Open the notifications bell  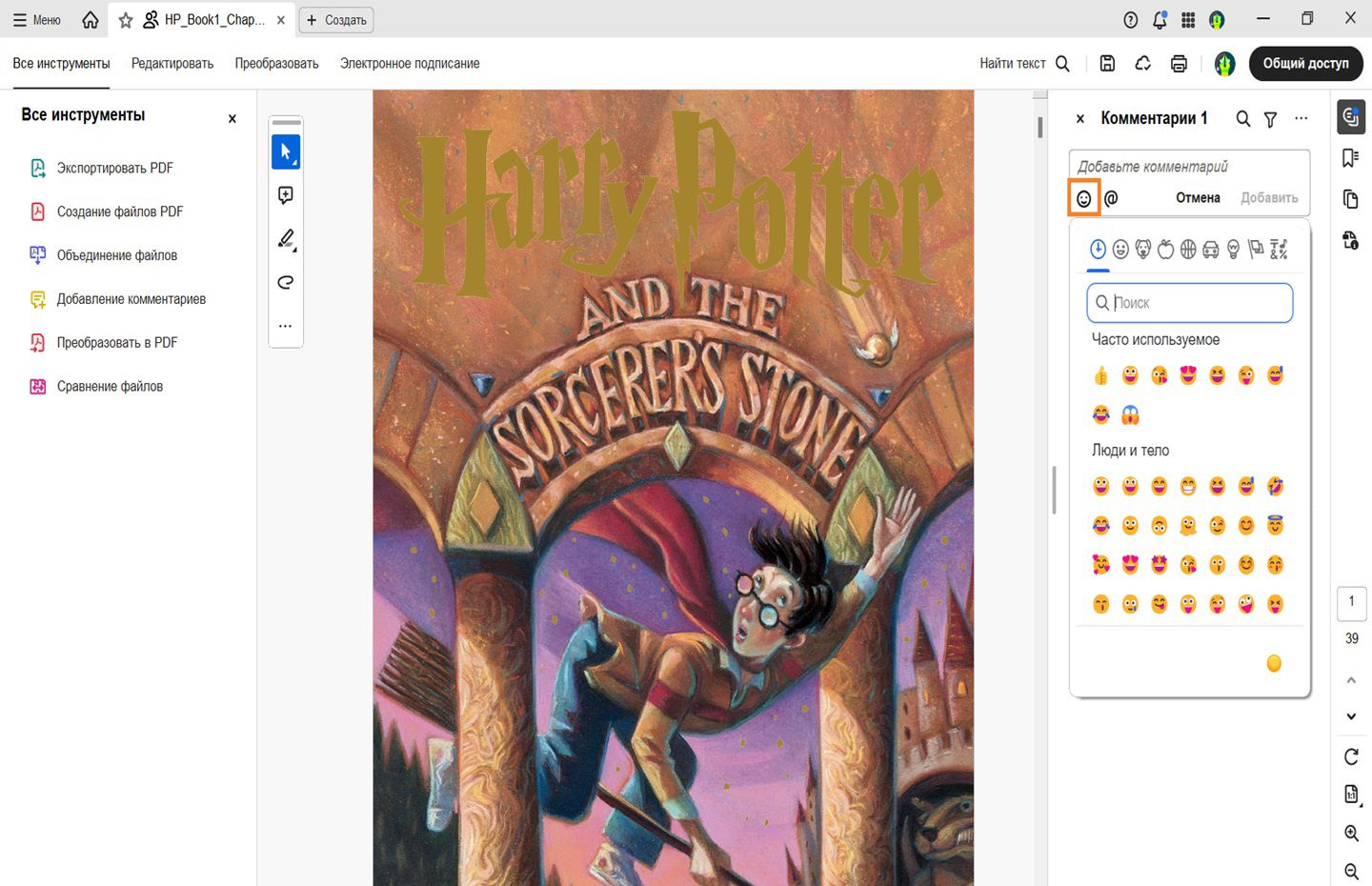coord(1160,19)
